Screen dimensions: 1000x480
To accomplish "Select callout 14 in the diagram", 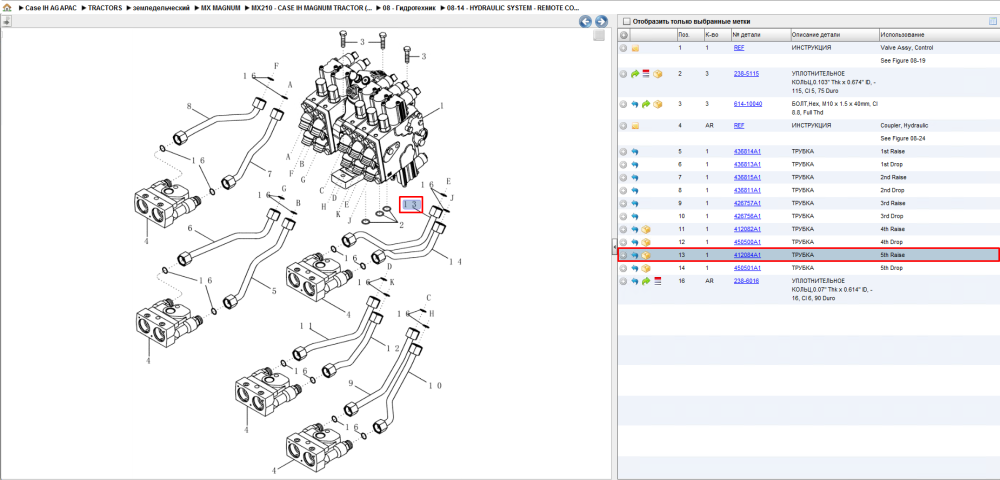I will (x=455, y=261).
